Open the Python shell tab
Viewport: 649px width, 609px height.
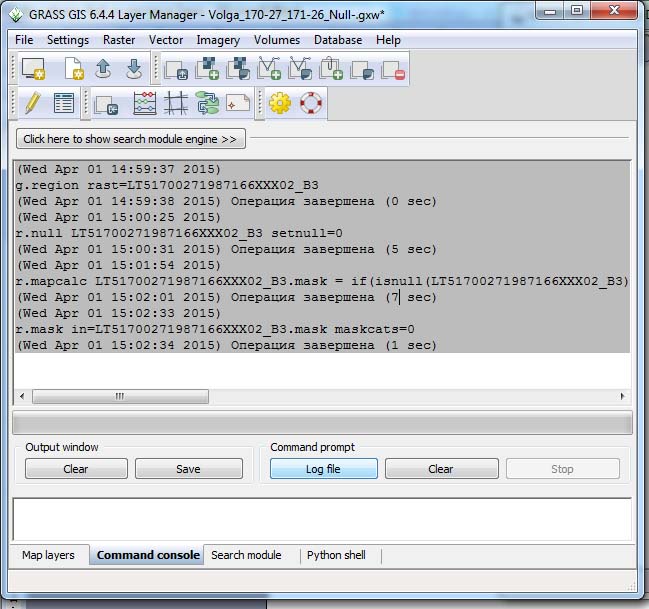tap(336, 555)
